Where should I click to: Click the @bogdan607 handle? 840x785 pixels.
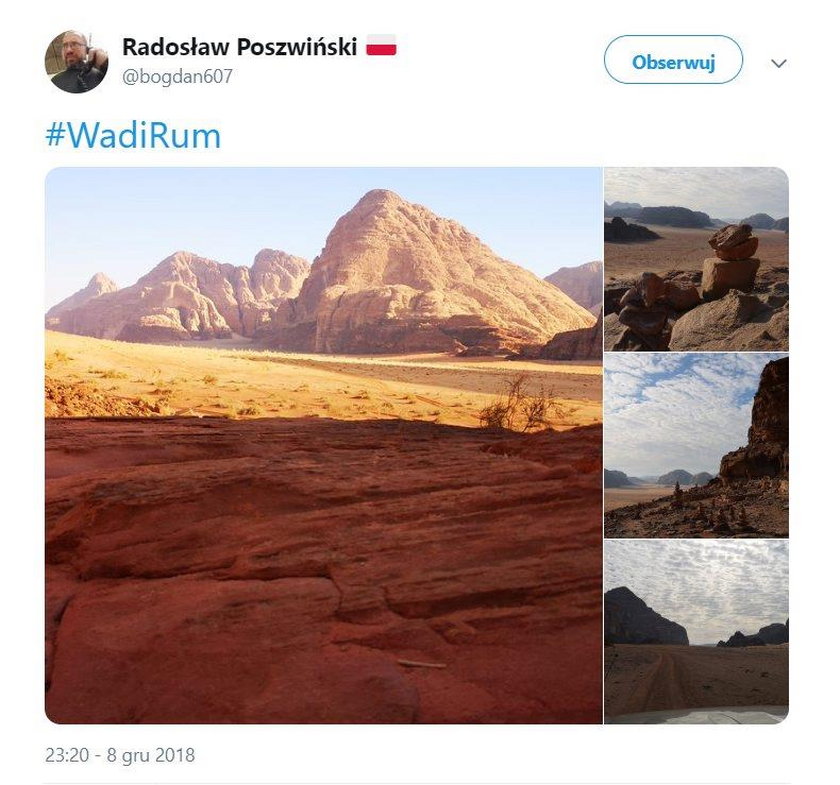click(x=177, y=76)
